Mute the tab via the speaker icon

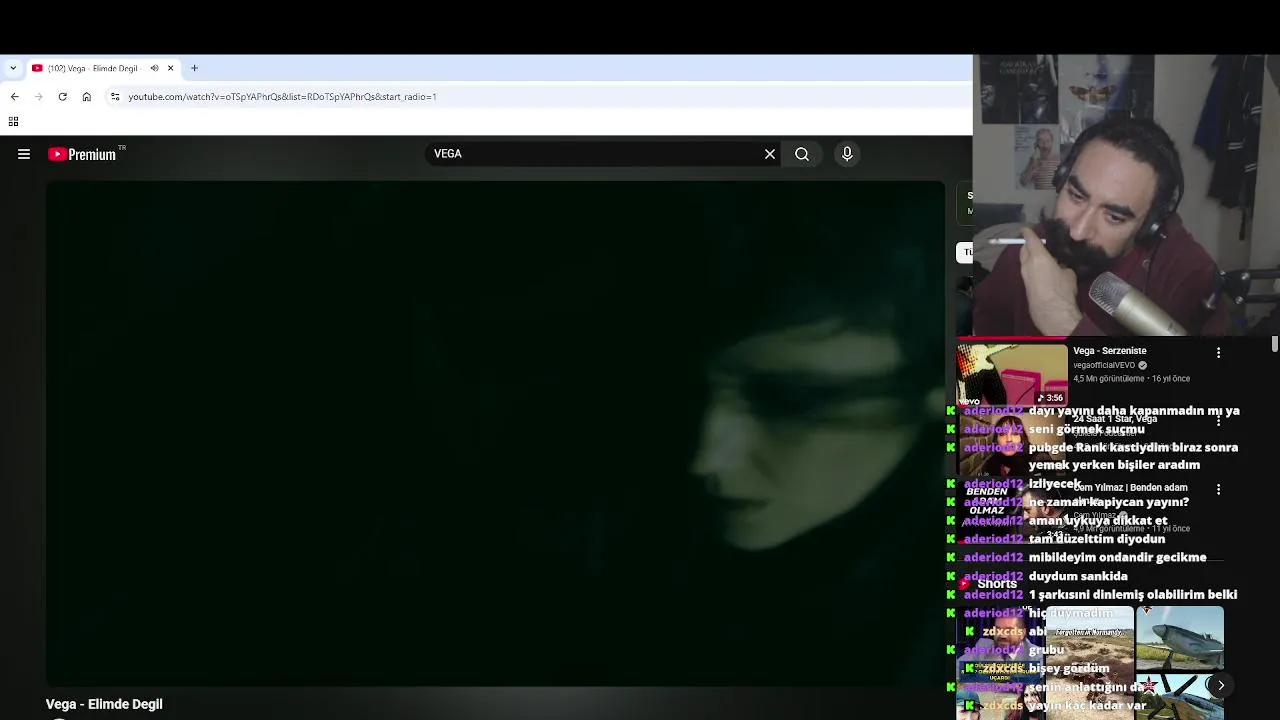pyautogui.click(x=154, y=68)
